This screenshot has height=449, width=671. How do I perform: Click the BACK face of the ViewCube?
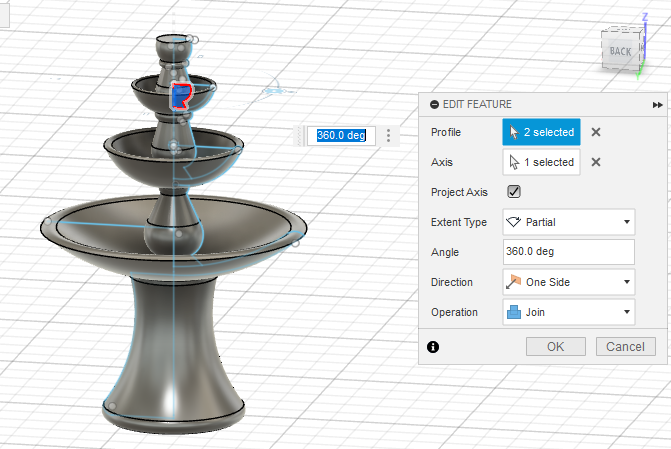coord(621,51)
